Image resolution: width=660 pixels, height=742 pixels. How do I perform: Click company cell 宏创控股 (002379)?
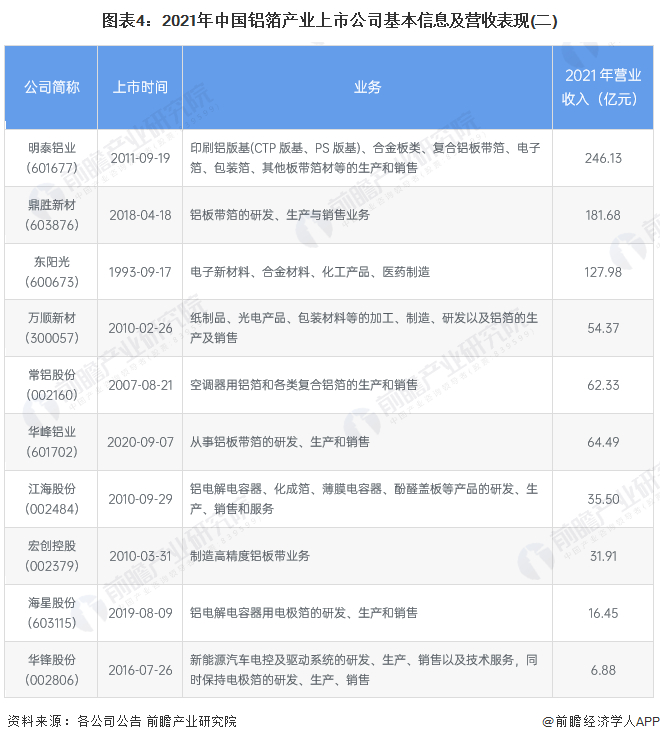pyautogui.click(x=52, y=556)
